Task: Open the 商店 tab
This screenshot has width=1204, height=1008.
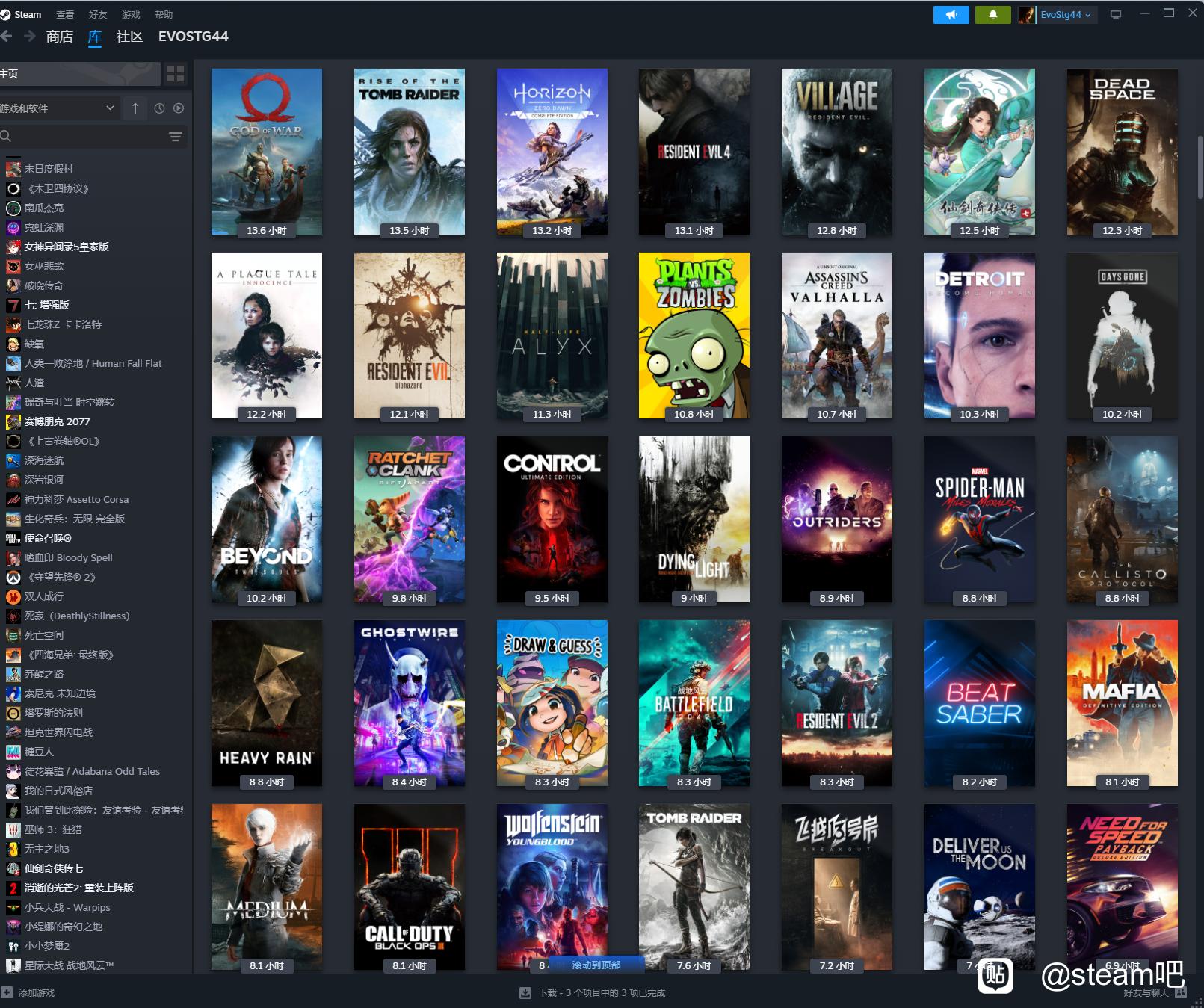Action: click(59, 37)
